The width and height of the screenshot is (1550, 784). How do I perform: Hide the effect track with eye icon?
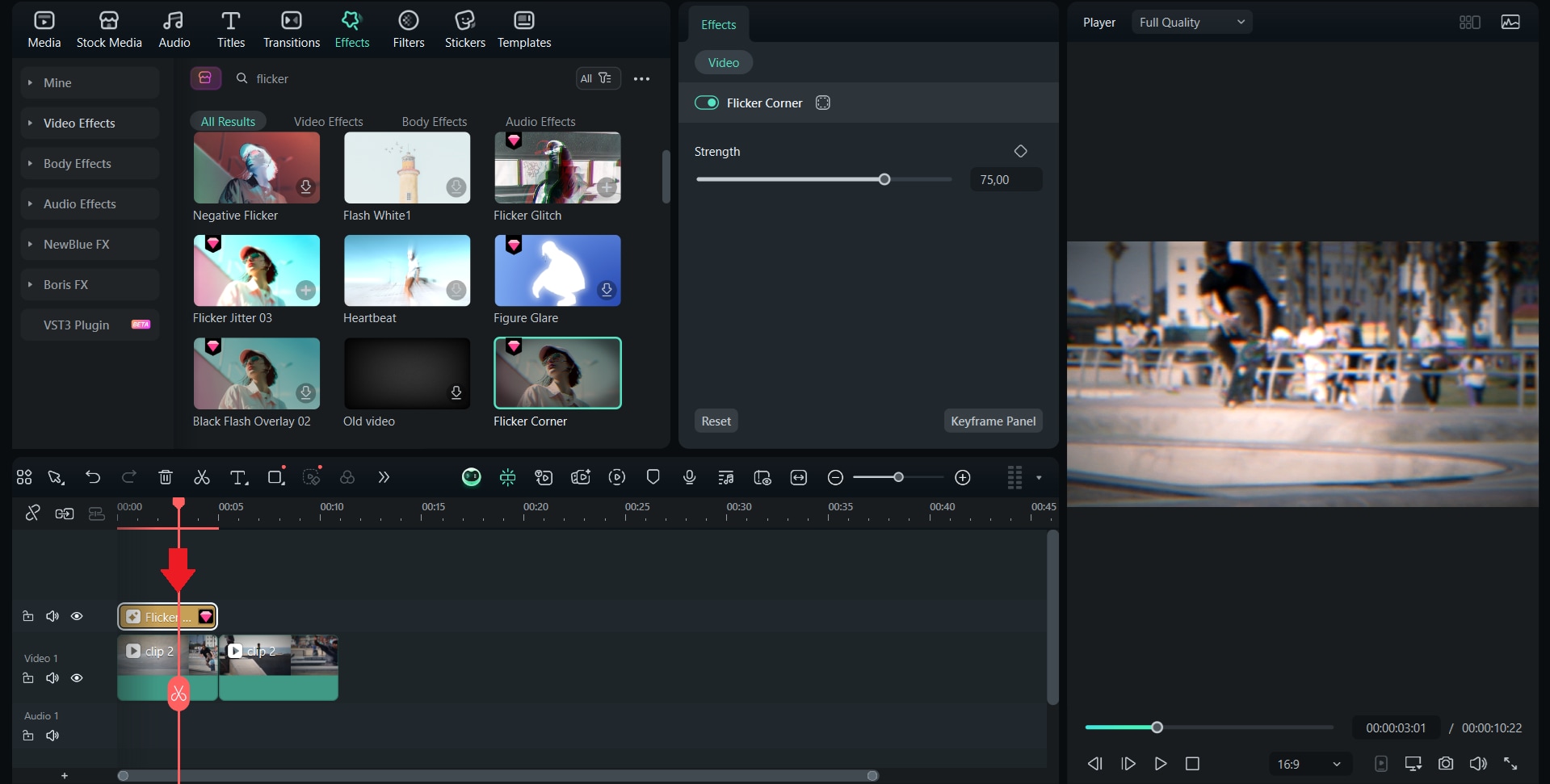(x=77, y=616)
